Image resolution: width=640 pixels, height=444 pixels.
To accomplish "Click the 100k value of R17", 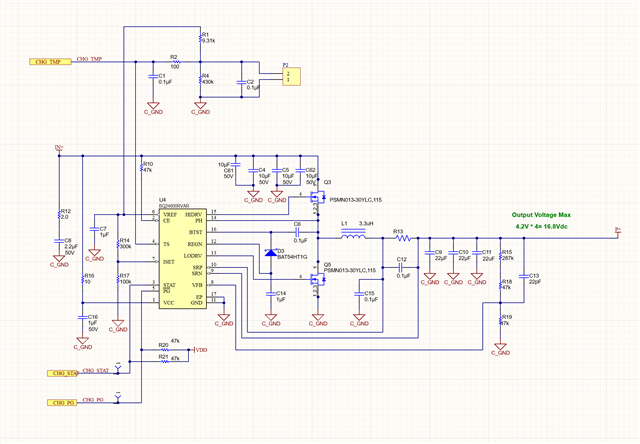I will coord(125,282).
